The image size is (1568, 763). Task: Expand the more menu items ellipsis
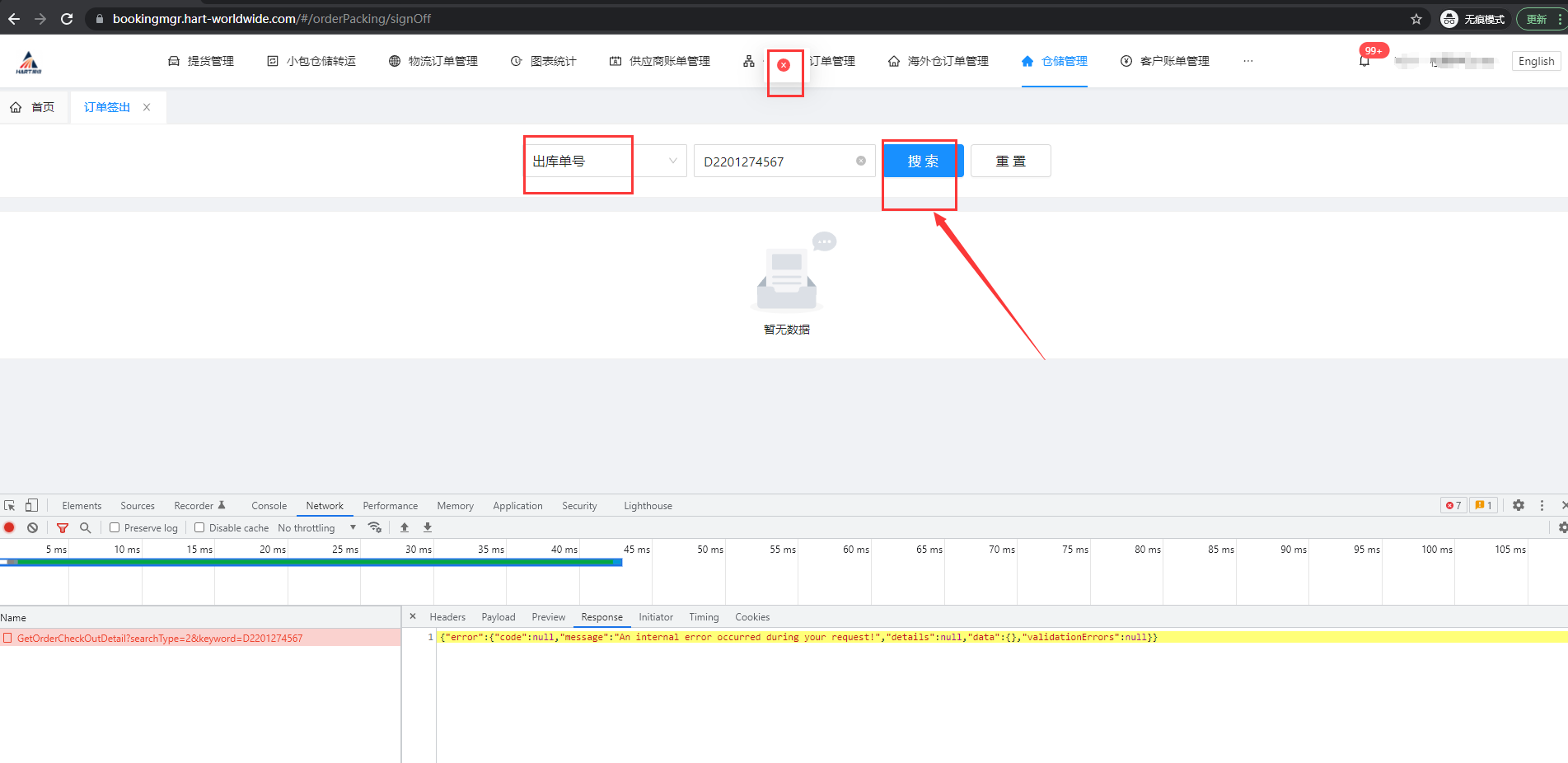point(1248,61)
